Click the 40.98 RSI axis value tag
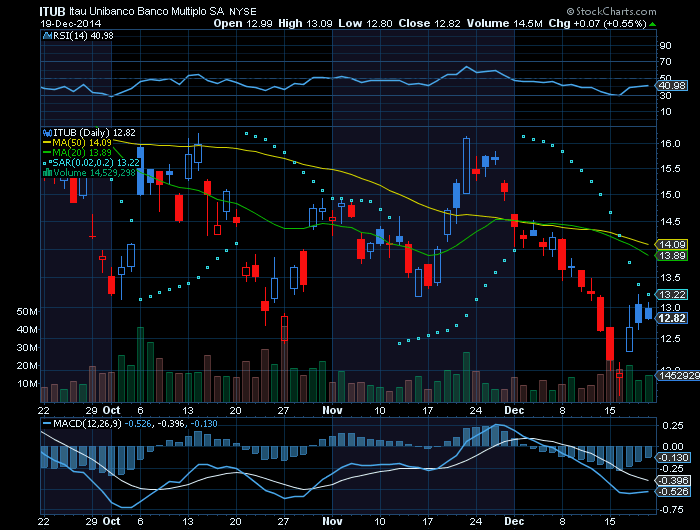Screen dimensions: 700x530 pos(672,85)
